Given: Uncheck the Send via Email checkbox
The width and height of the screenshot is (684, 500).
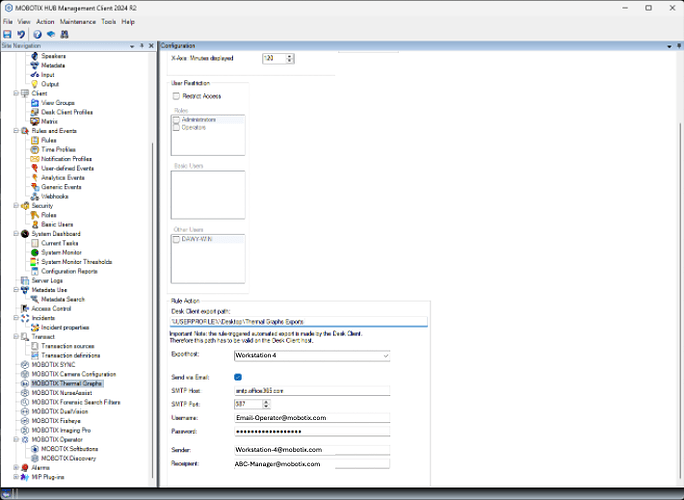Looking at the screenshot, I should [238, 377].
